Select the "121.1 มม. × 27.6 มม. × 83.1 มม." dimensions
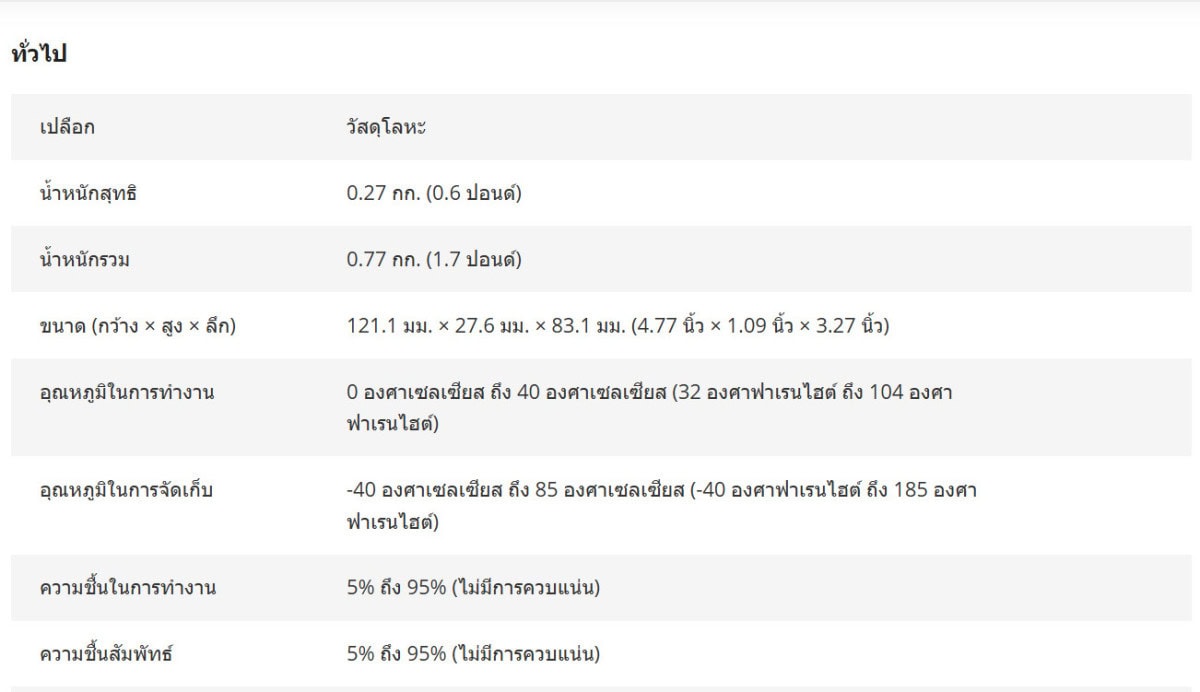Viewport: 1200px width, 692px height. pos(486,326)
